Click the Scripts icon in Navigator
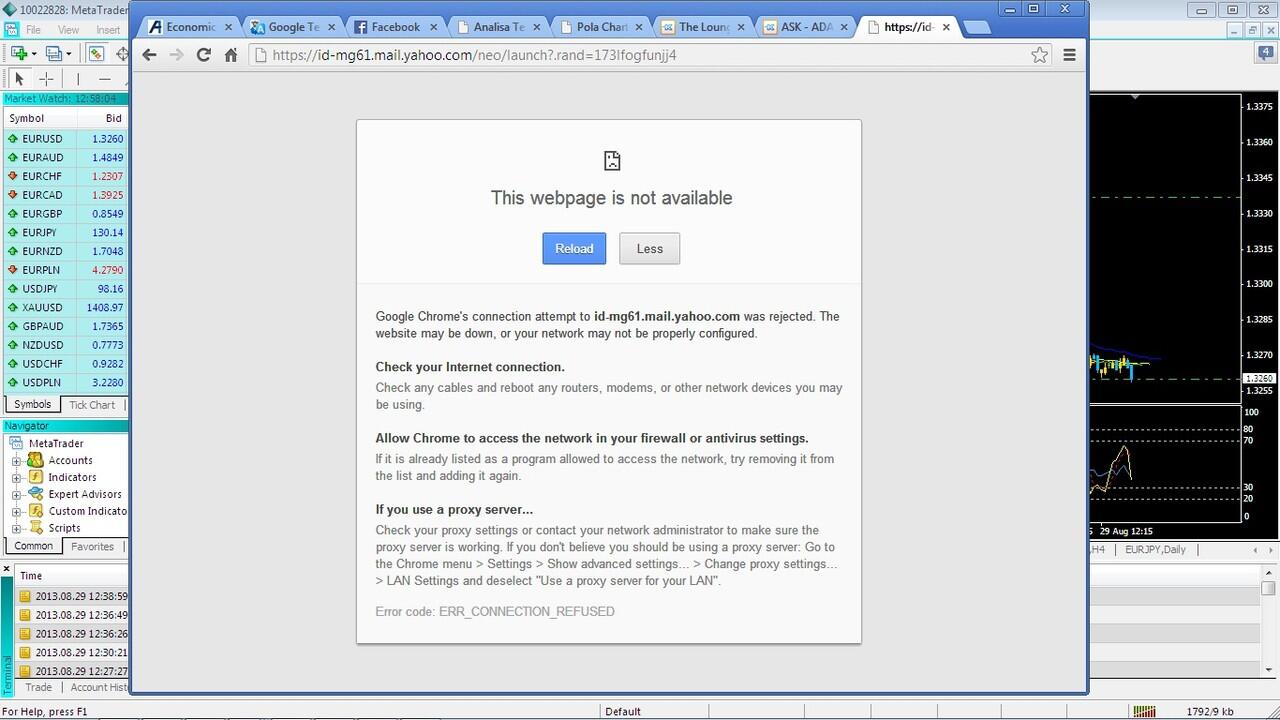 35,528
